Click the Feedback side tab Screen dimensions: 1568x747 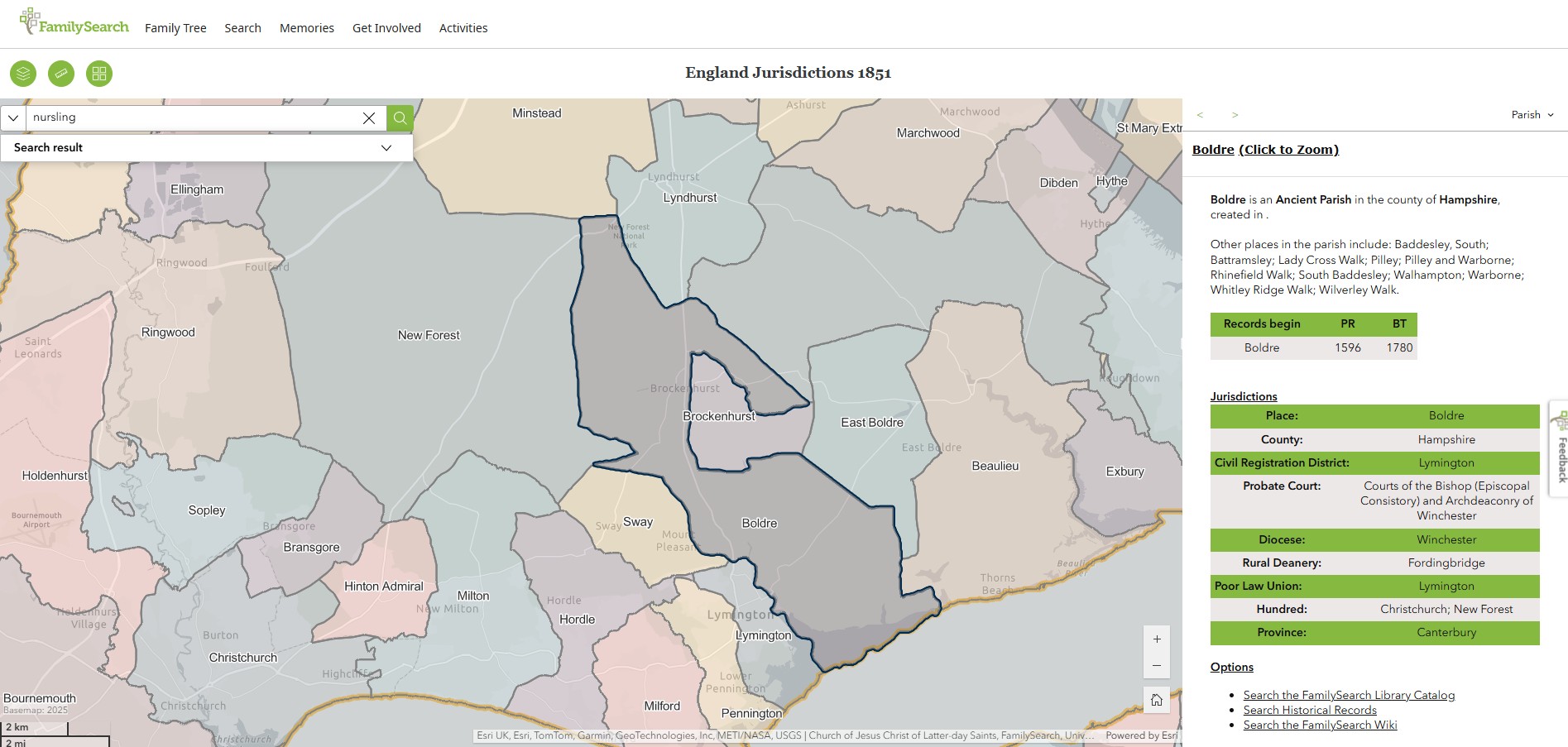(x=1559, y=448)
